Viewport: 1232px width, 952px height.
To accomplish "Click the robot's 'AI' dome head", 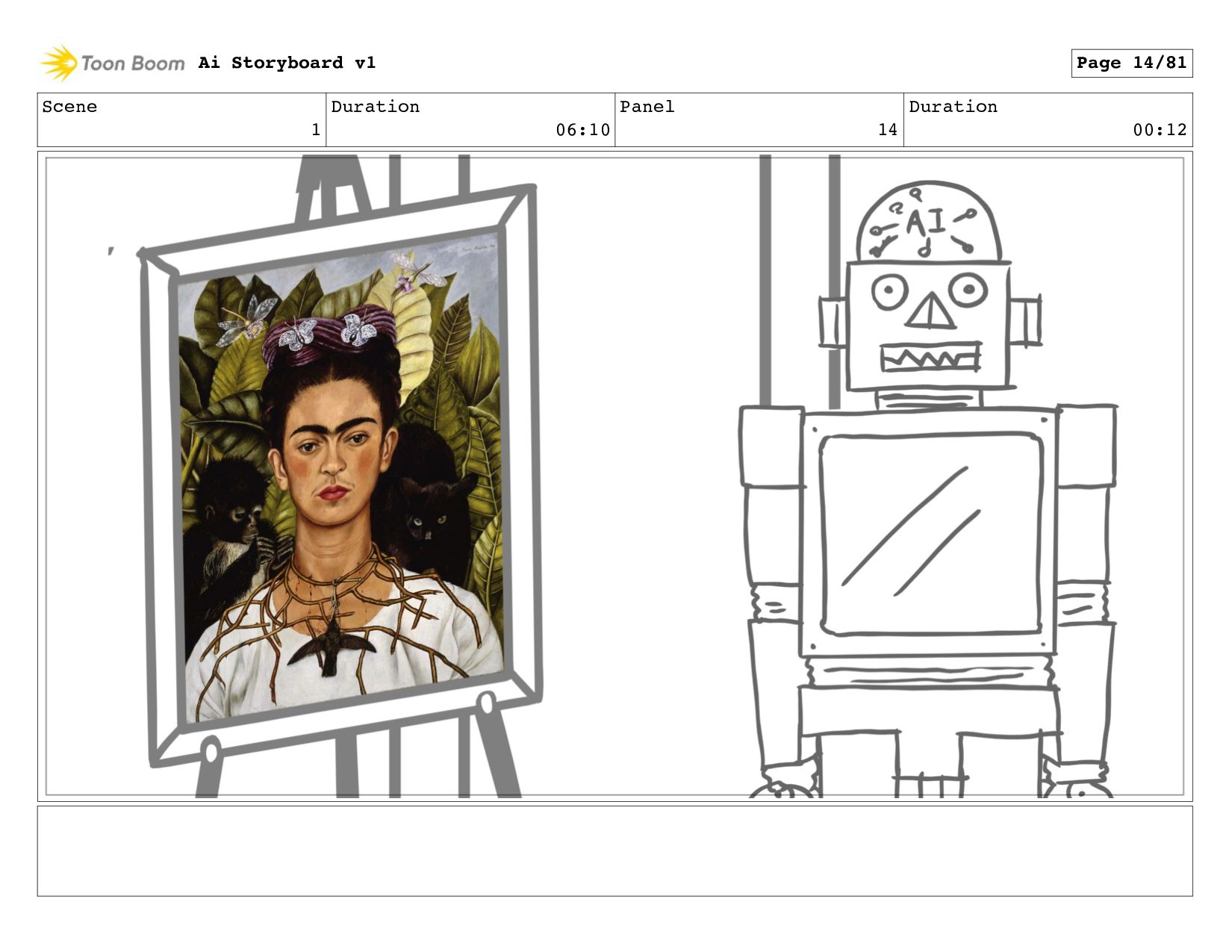I will click(928, 223).
